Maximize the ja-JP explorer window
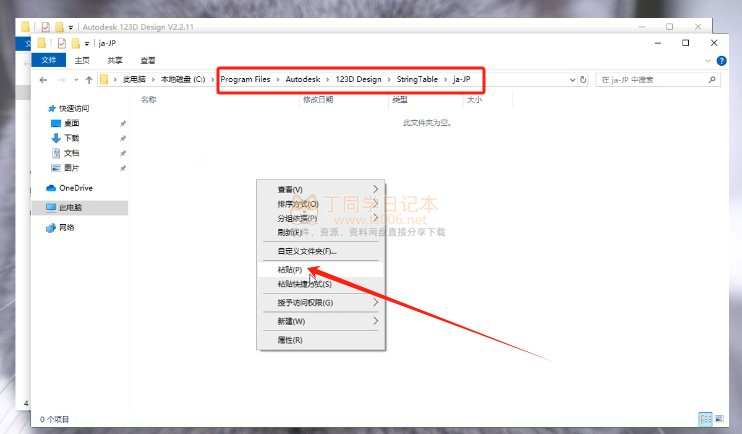Screen dimensions: 742x434 (x=685, y=43)
